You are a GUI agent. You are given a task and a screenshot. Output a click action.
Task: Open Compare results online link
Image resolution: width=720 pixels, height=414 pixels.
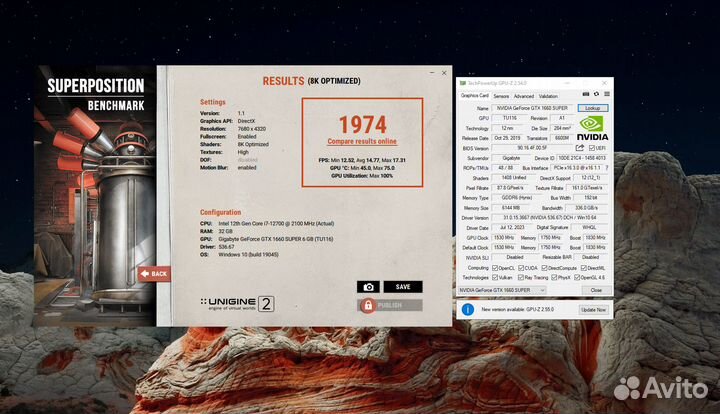click(362, 141)
